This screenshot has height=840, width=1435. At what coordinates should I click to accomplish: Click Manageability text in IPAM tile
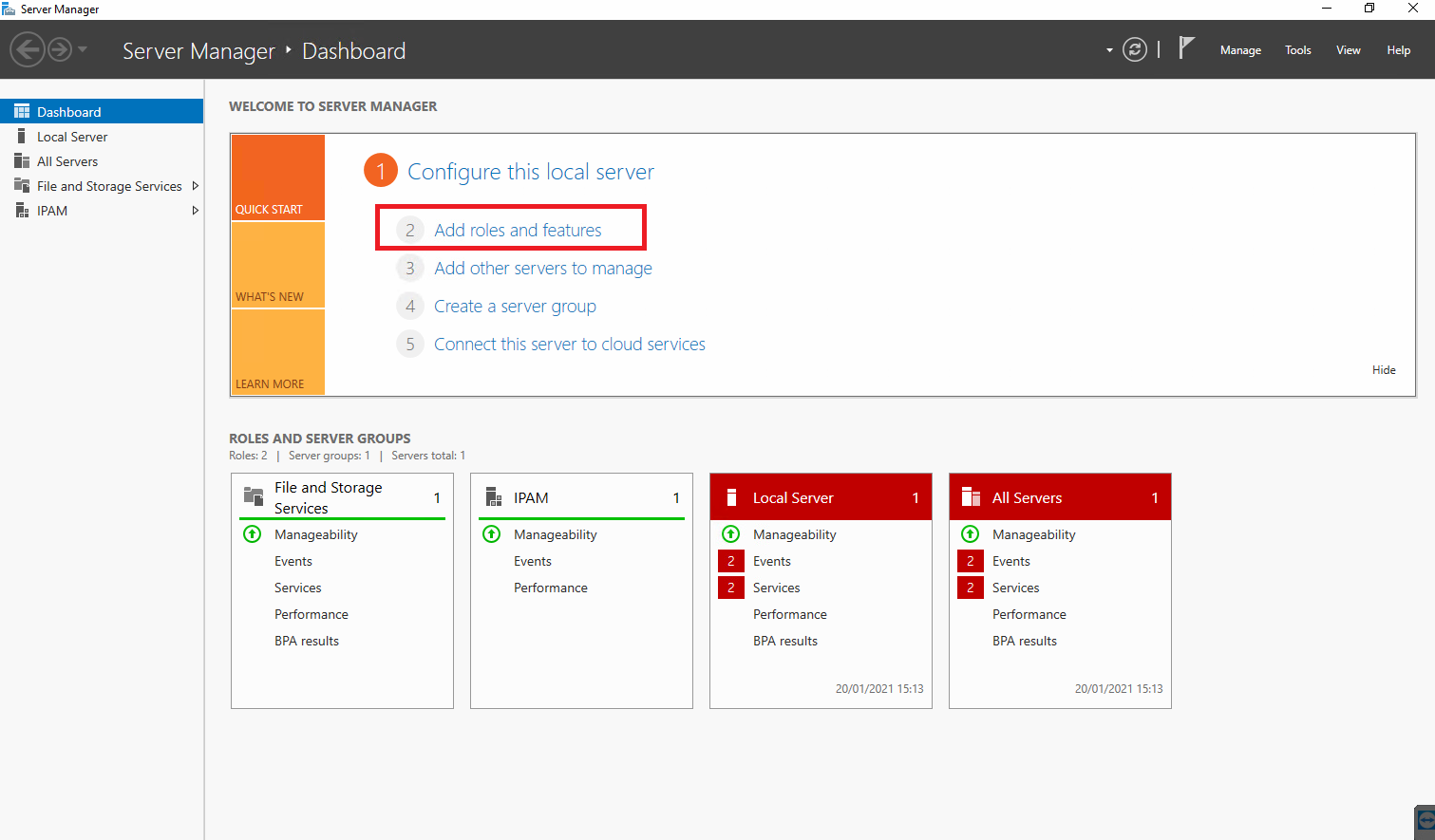556,534
